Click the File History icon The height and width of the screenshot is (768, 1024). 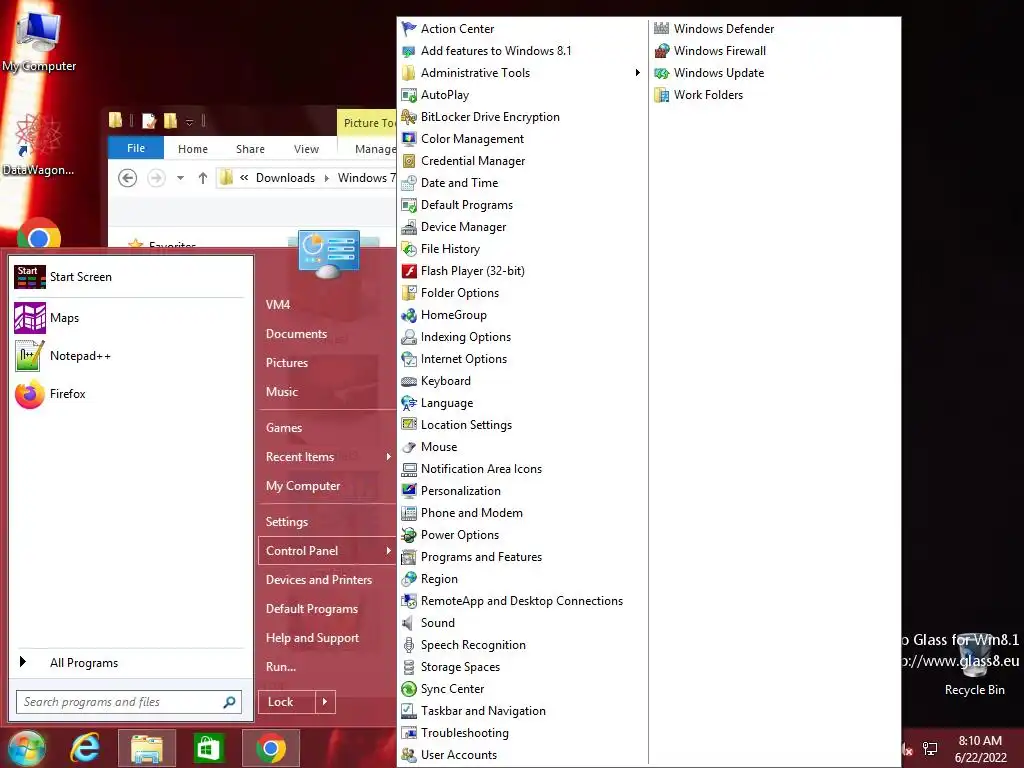click(409, 249)
